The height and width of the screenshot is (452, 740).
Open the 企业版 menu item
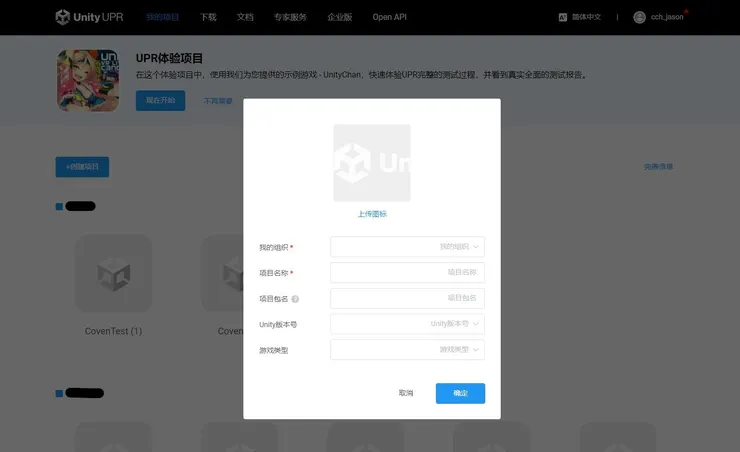point(340,17)
